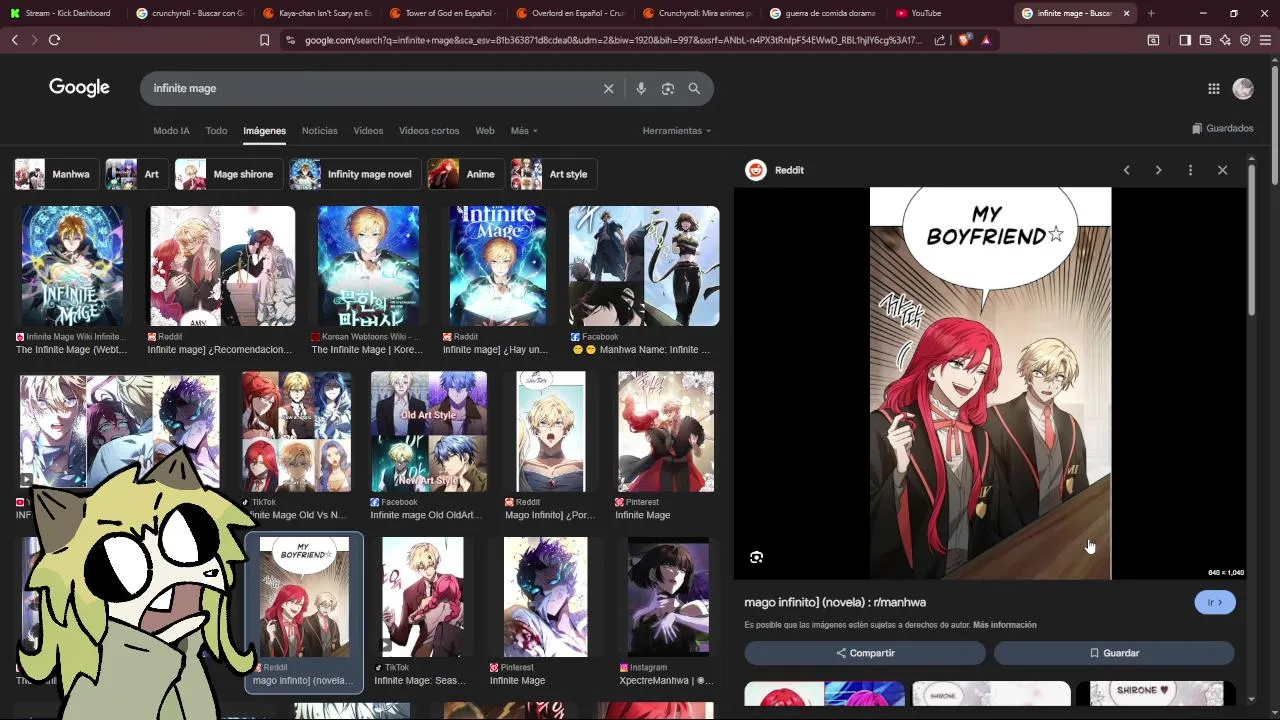Screen dimensions: 1280x720
Task: Show previous image in preview panel
Action: click(x=1126, y=170)
